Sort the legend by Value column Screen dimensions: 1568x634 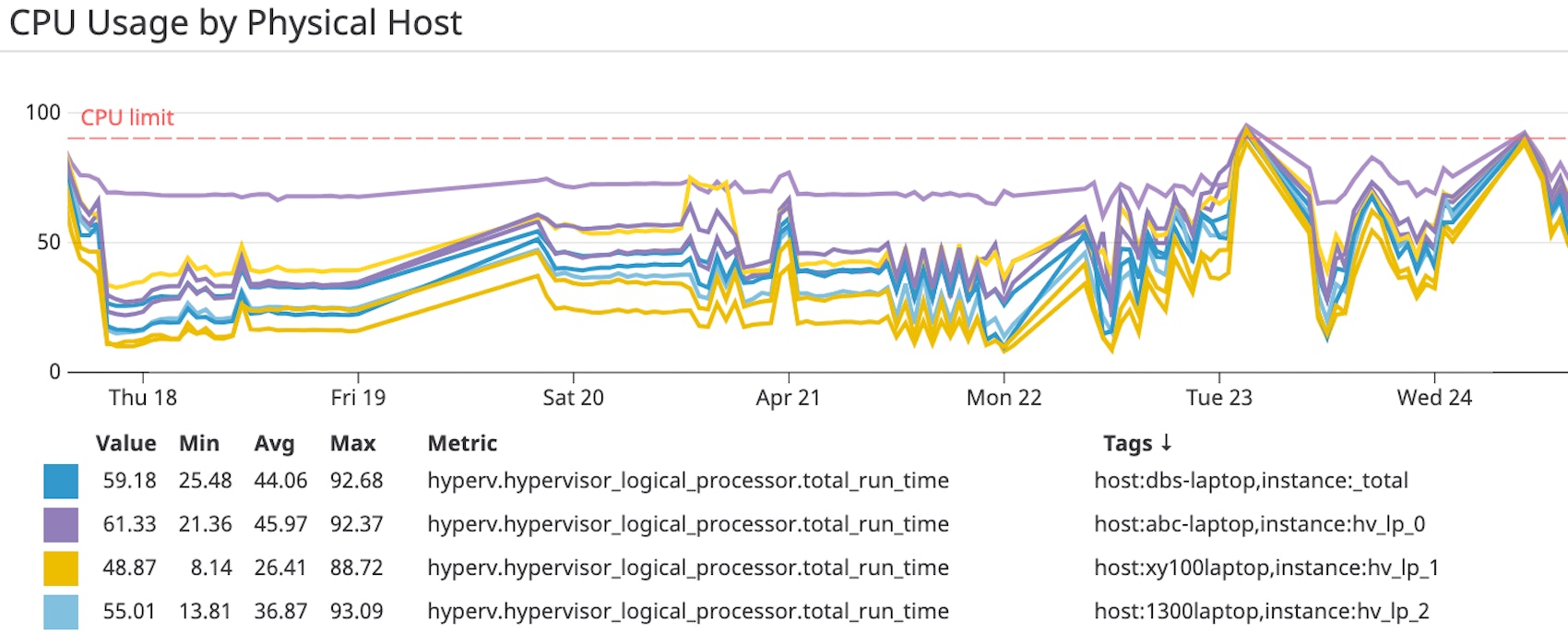125,443
